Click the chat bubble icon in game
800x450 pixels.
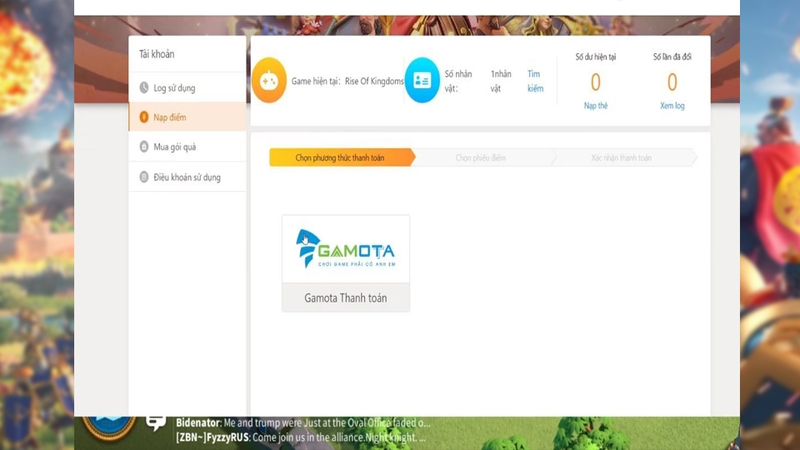coord(156,422)
